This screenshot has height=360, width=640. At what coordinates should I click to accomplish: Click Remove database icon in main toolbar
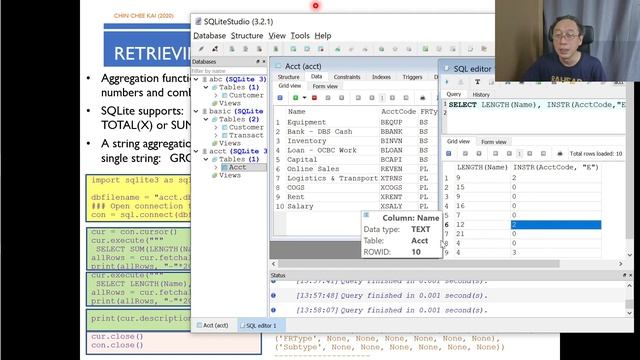point(259,49)
